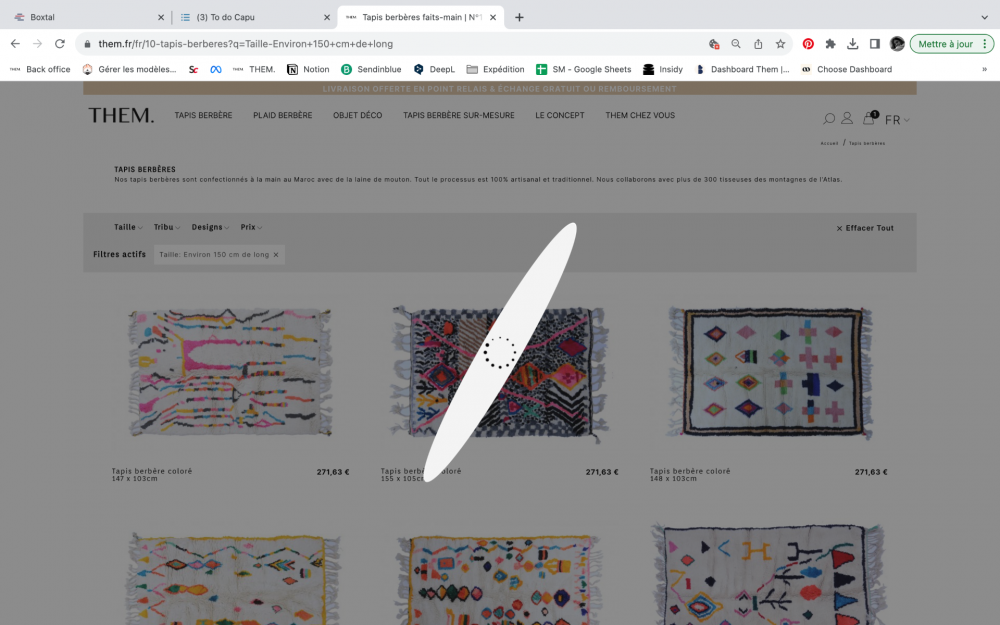The height and width of the screenshot is (625, 1000).
Task: Go back with the browser back arrow
Action: point(15,43)
